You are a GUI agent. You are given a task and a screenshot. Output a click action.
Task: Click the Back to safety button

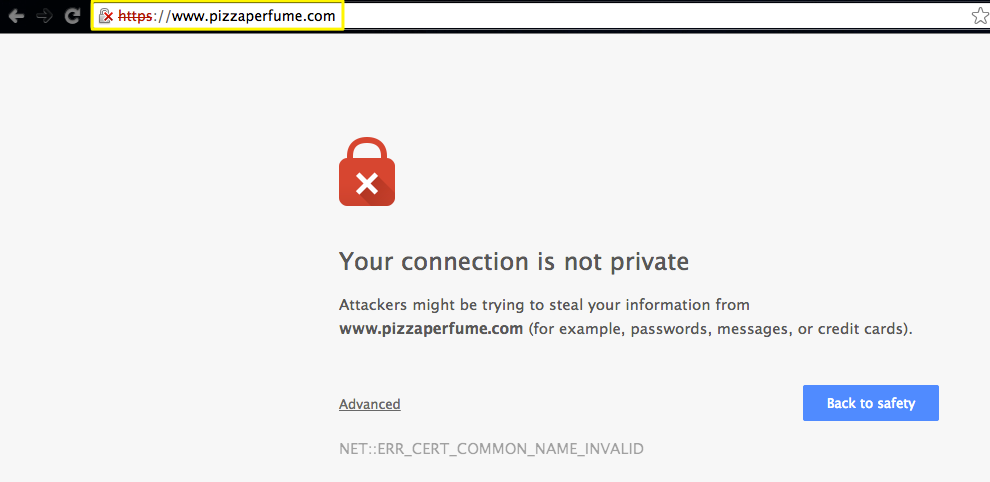[x=871, y=403]
